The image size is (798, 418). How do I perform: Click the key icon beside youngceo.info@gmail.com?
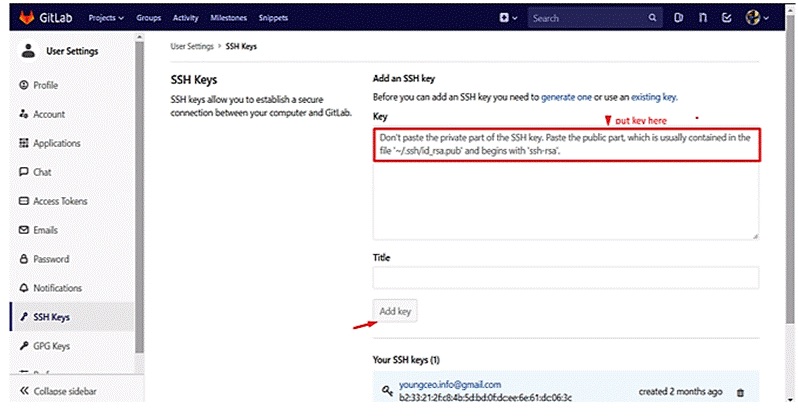tap(387, 391)
